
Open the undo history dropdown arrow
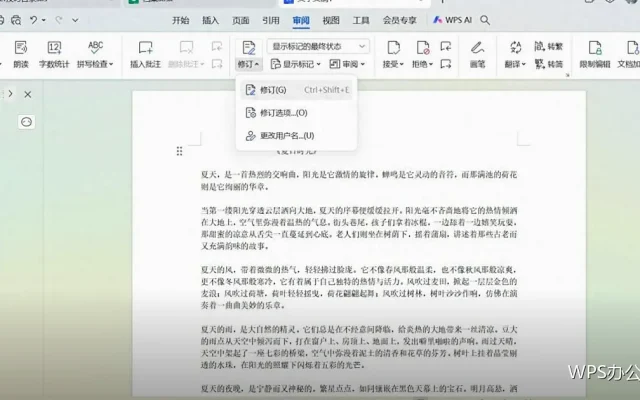[x=44, y=20]
